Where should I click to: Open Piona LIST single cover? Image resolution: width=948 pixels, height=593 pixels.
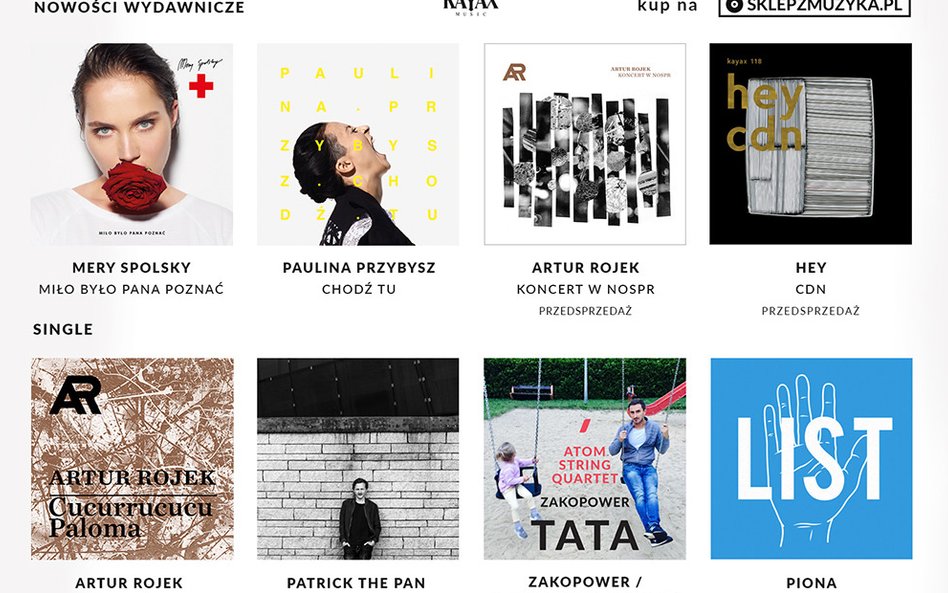pos(811,459)
